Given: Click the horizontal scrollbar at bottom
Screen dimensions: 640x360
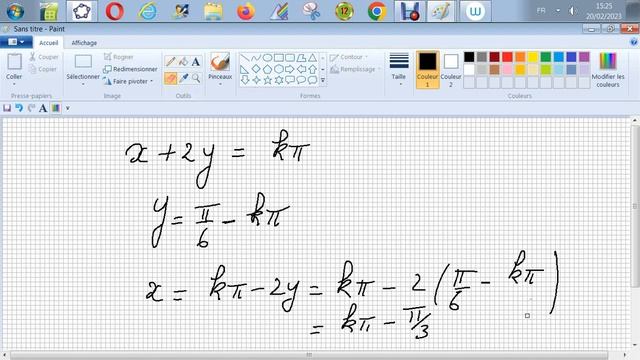Looking at the screenshot, I should (309, 356).
